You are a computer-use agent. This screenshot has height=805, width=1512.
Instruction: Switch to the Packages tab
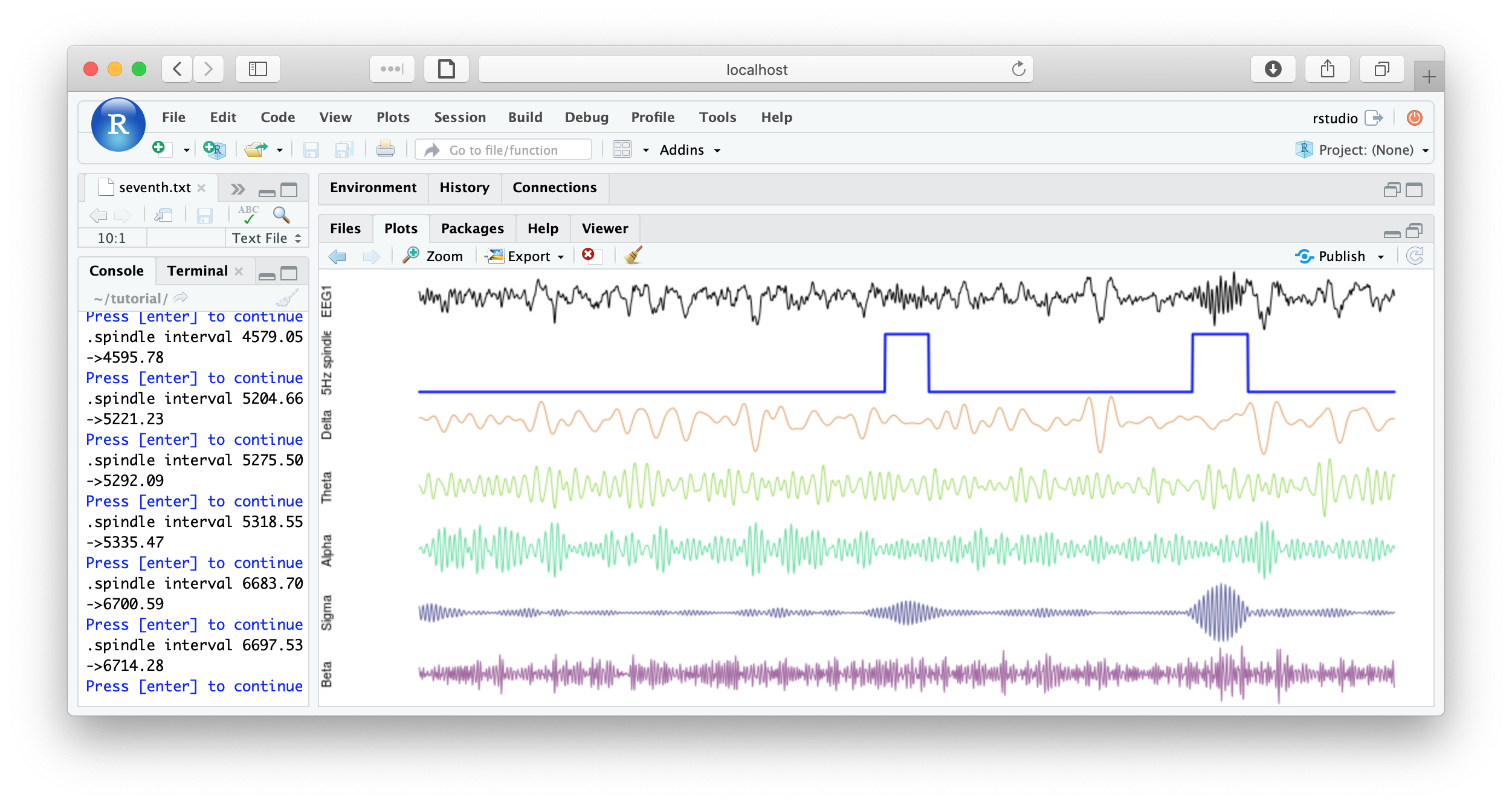coord(472,228)
